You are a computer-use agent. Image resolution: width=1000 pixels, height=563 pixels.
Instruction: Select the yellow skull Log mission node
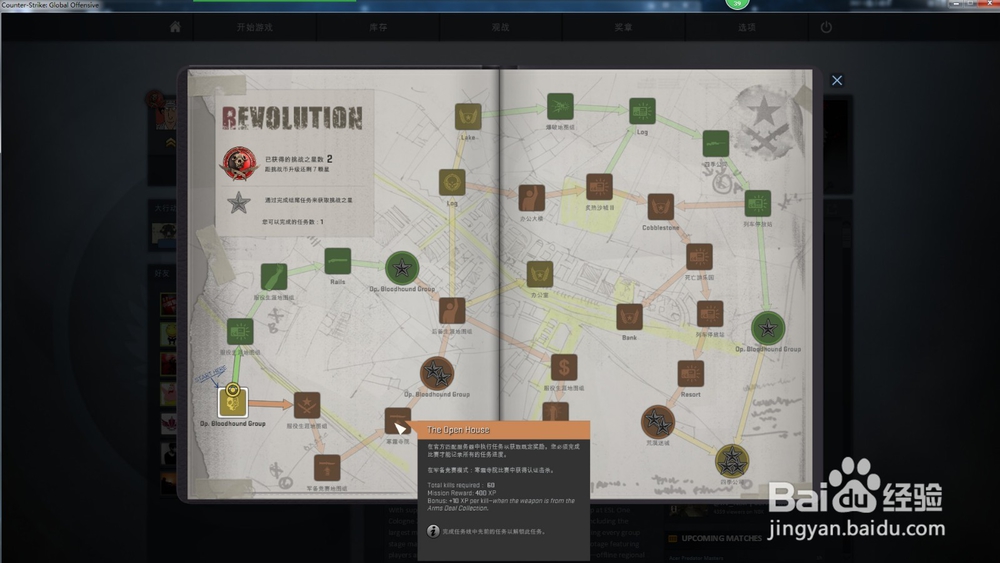(452, 182)
